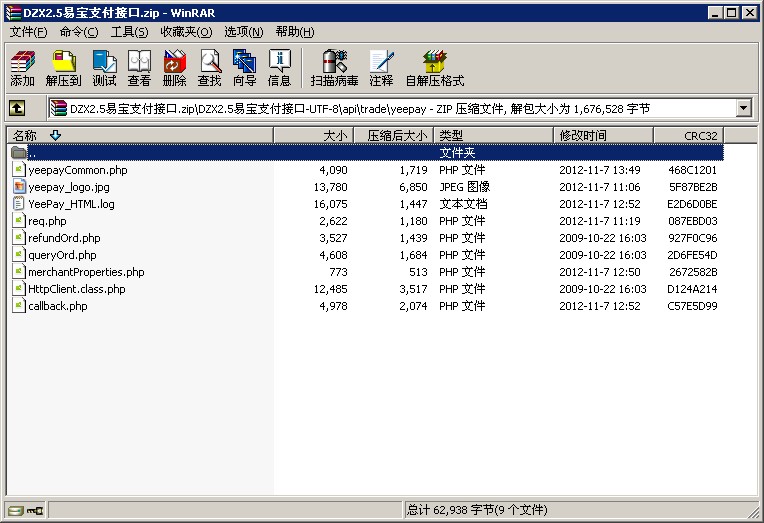
Task: Open the 工具(S) menu
Action: point(129,32)
